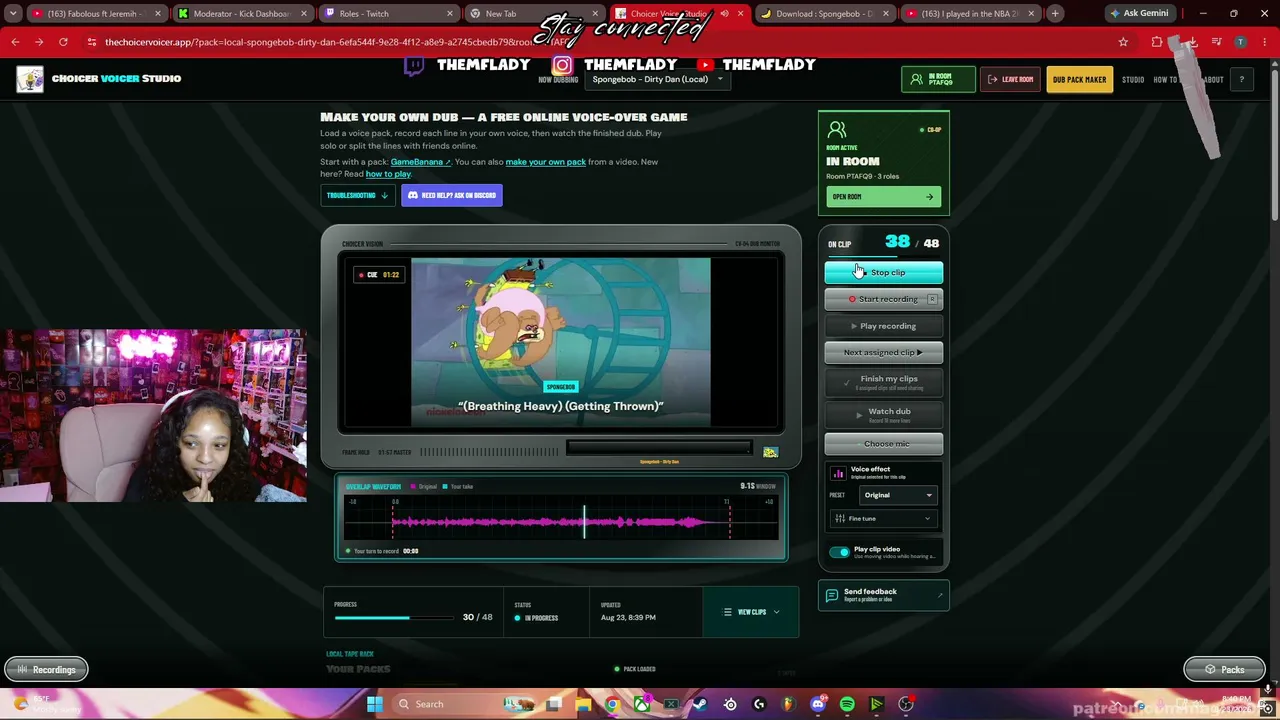The image size is (1280, 720).
Task: Open a new browser tab
Action: (x=1055, y=13)
